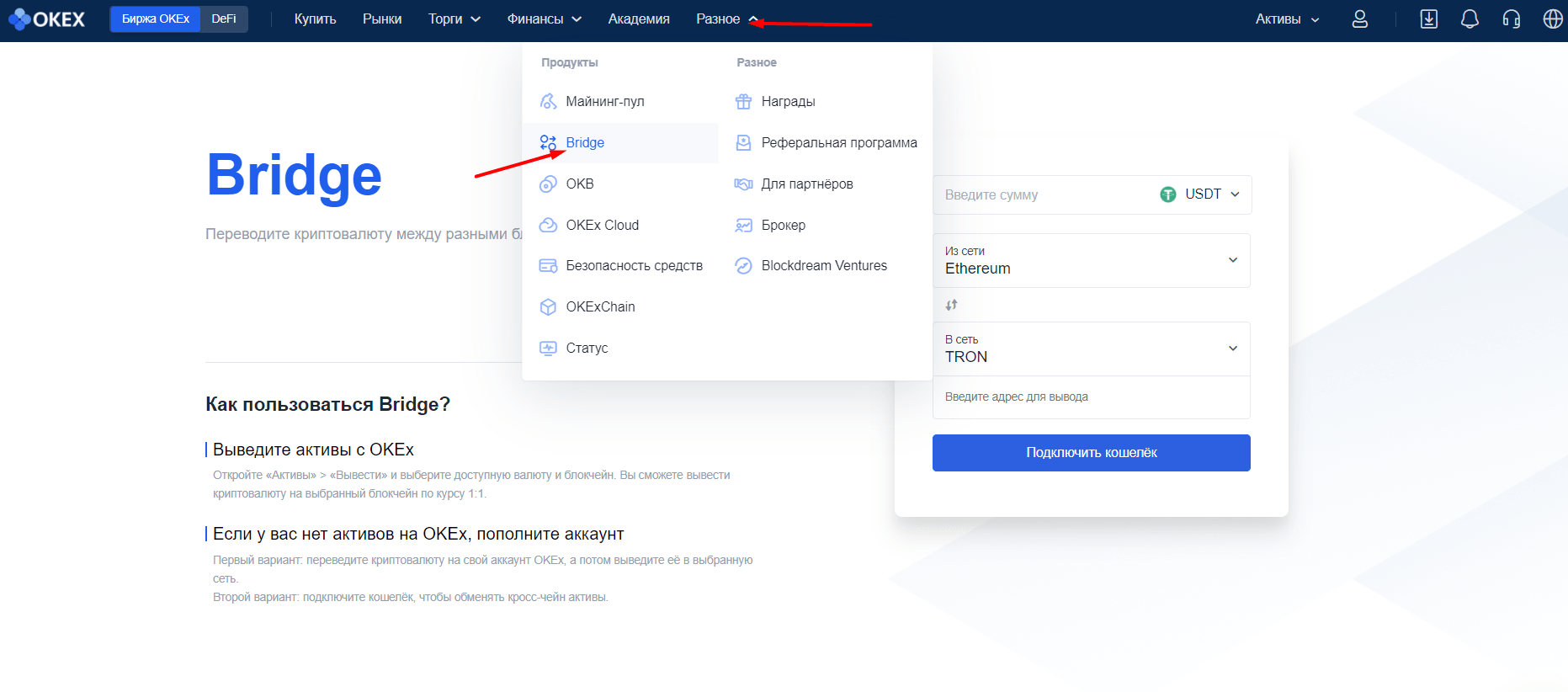Viewport: 1568px width, 692px height.
Task: Open Купить in top navigation
Action: 316,19
